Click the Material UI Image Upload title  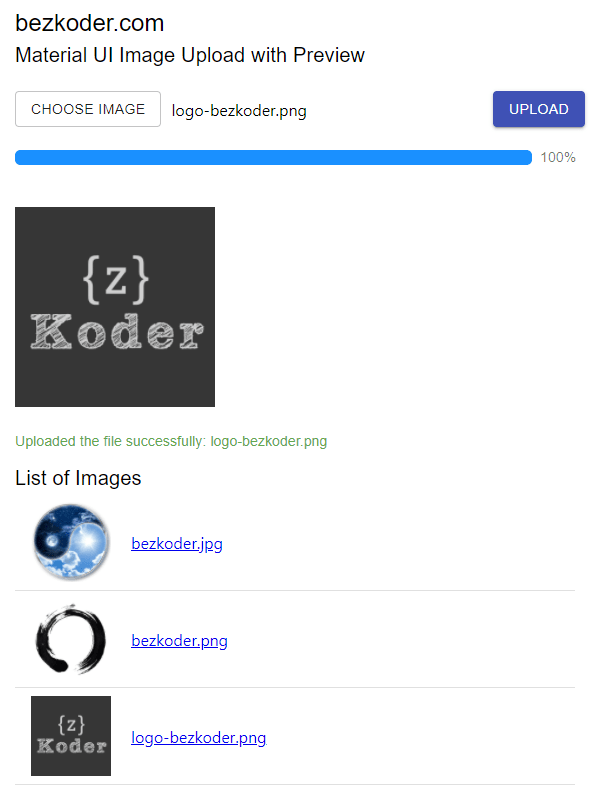pos(189,55)
